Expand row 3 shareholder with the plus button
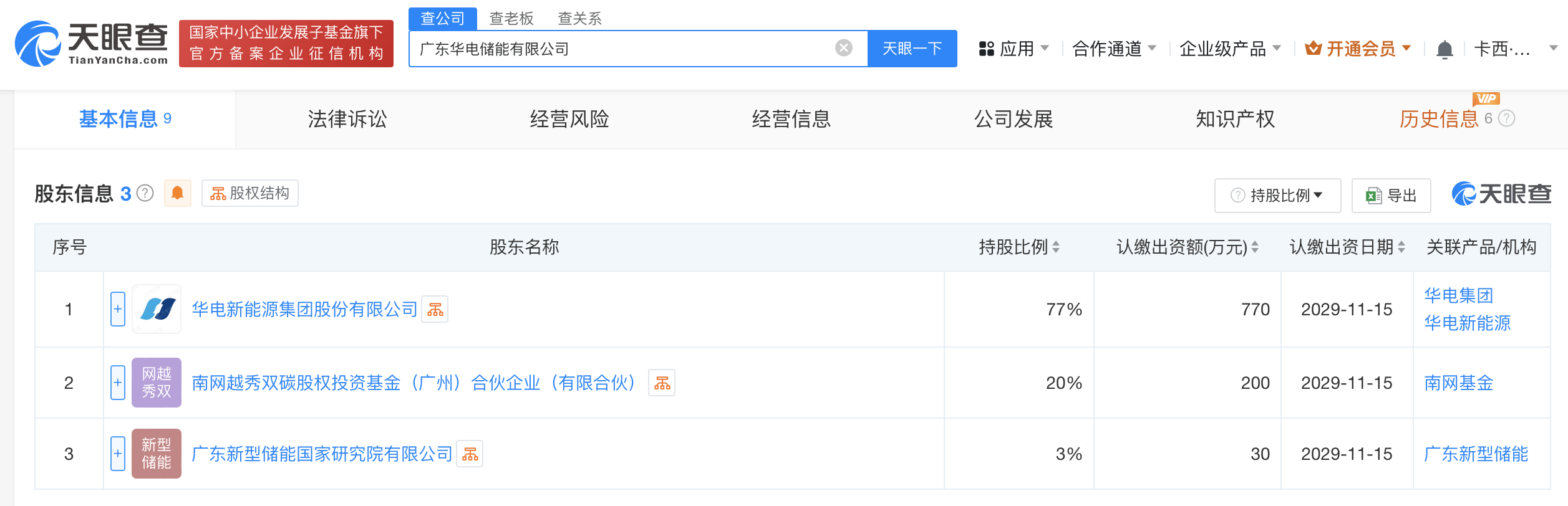 point(118,454)
